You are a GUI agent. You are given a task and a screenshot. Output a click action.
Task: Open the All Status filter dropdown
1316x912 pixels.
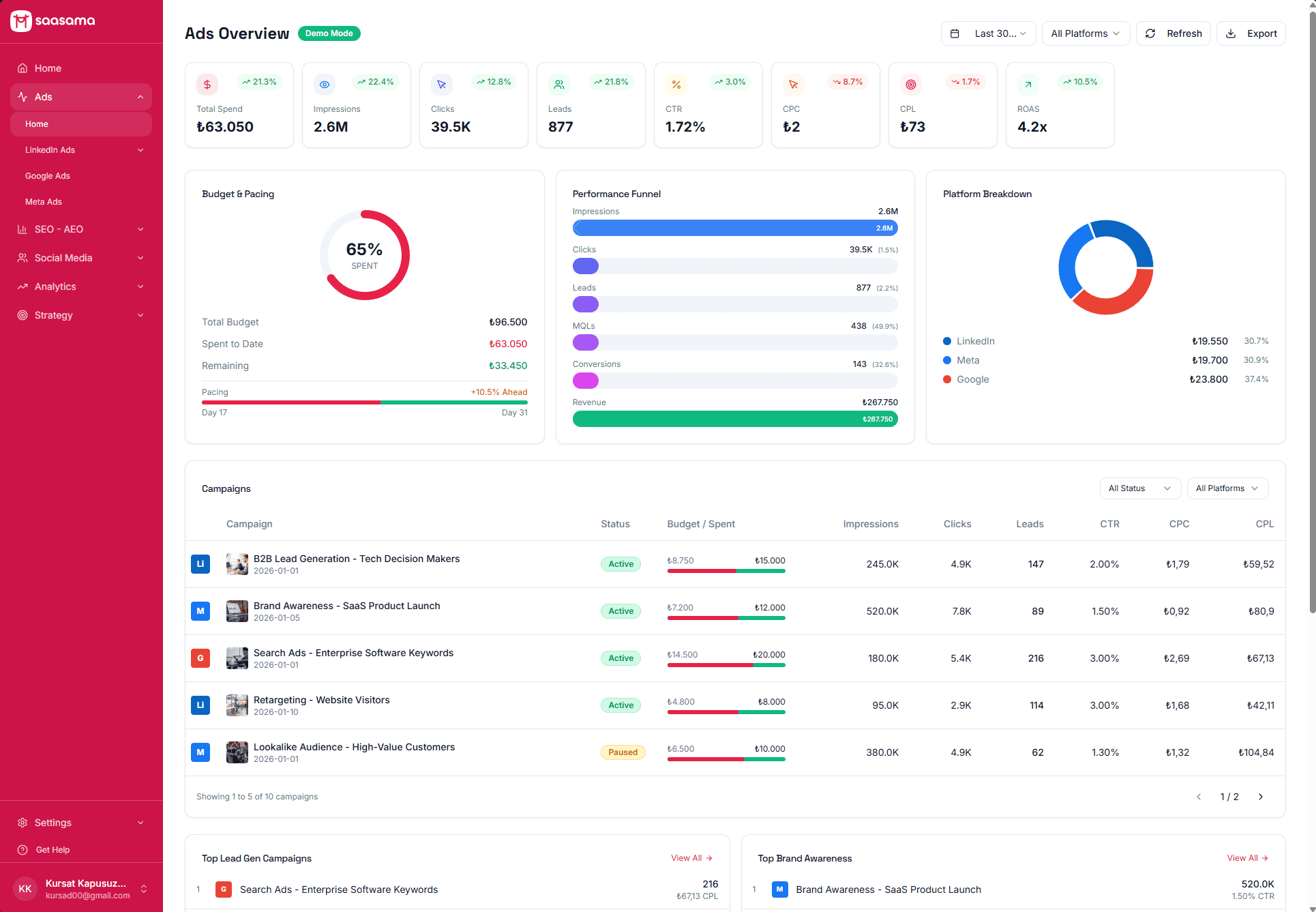(x=1139, y=488)
